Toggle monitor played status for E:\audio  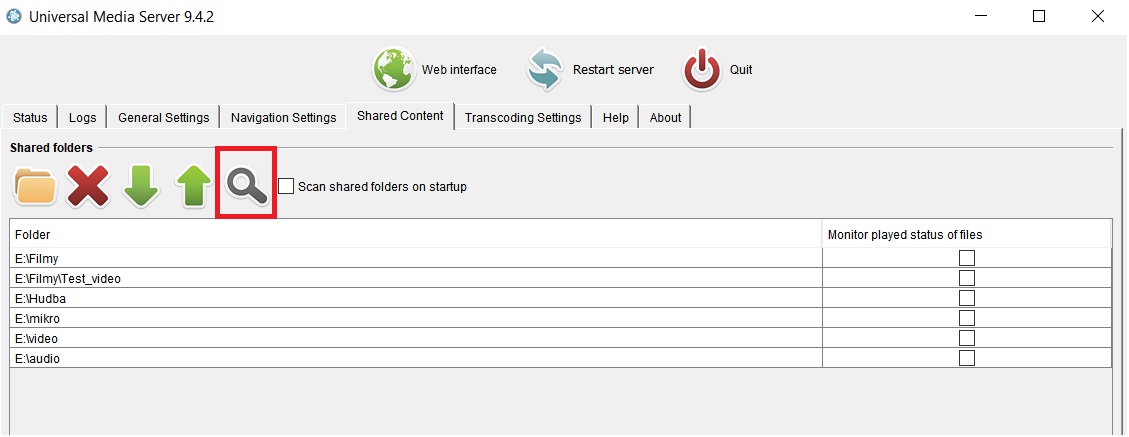point(967,358)
